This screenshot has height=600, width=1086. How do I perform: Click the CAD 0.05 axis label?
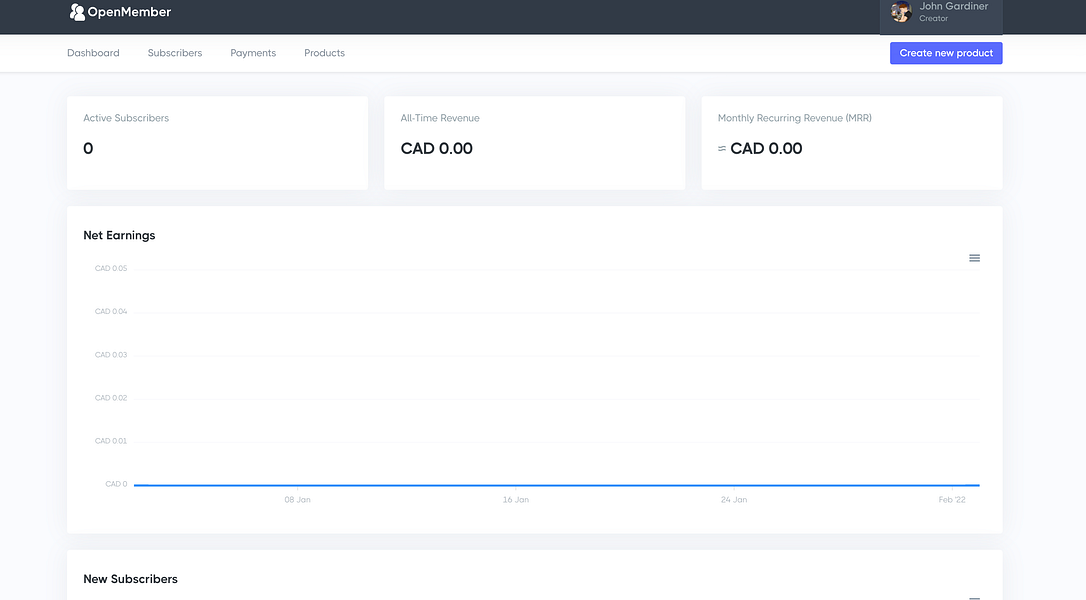(x=111, y=268)
